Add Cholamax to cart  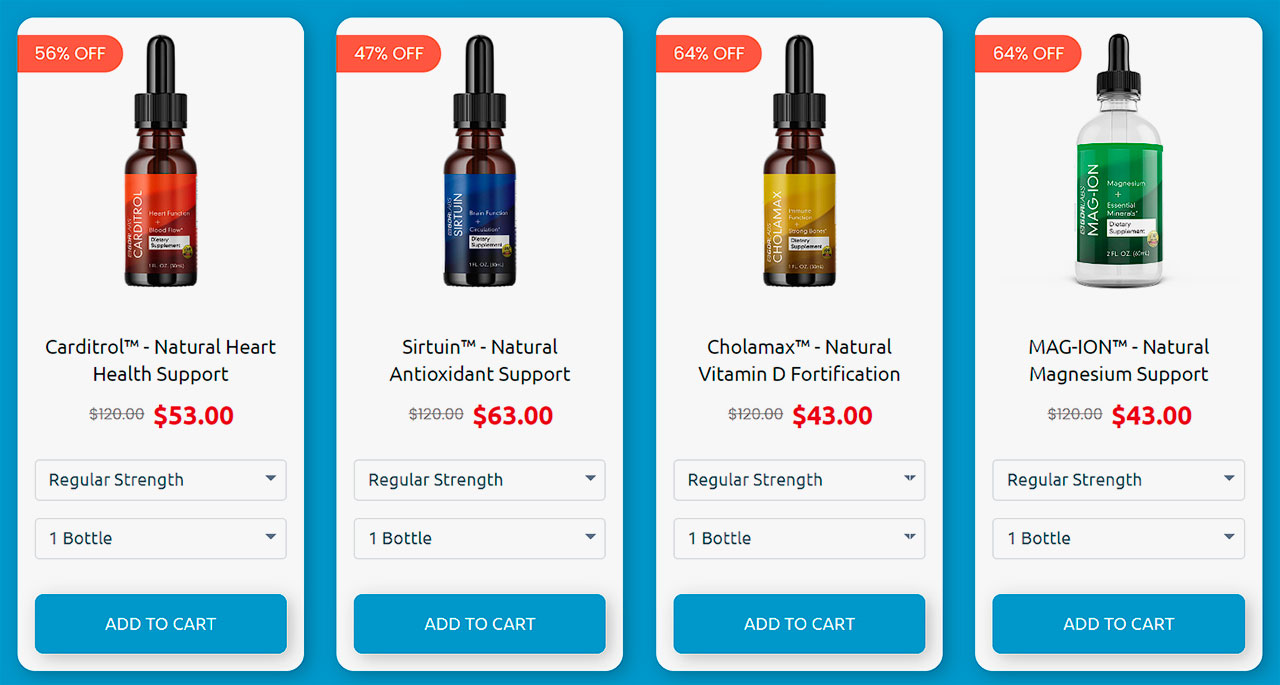[x=799, y=624]
